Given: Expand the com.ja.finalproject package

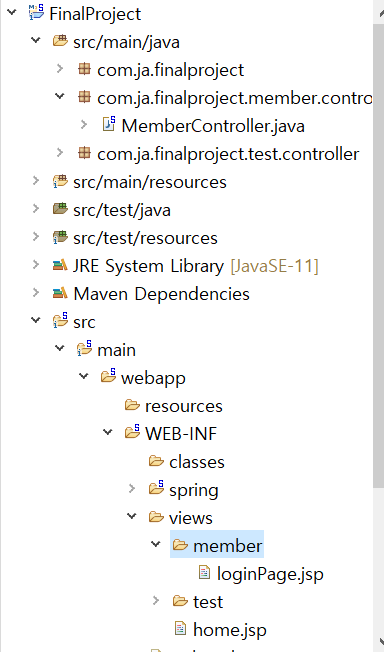Looking at the screenshot, I should tap(60, 69).
